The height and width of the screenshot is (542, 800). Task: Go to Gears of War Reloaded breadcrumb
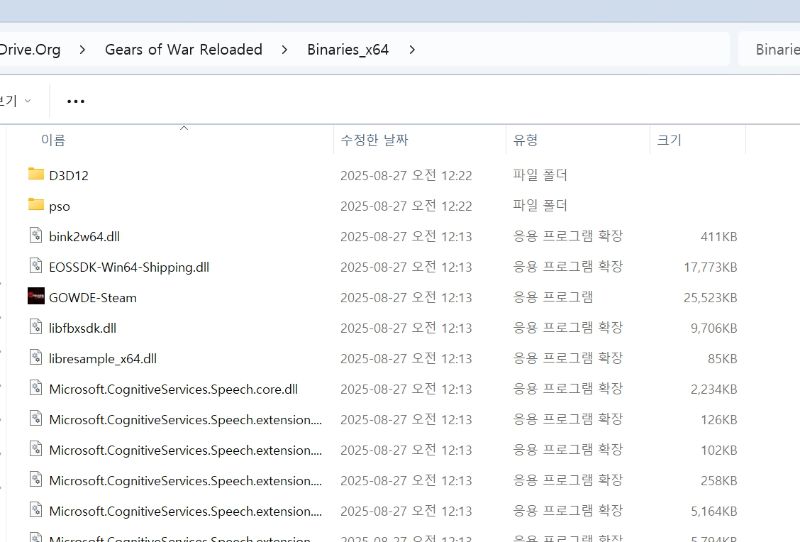[184, 50]
